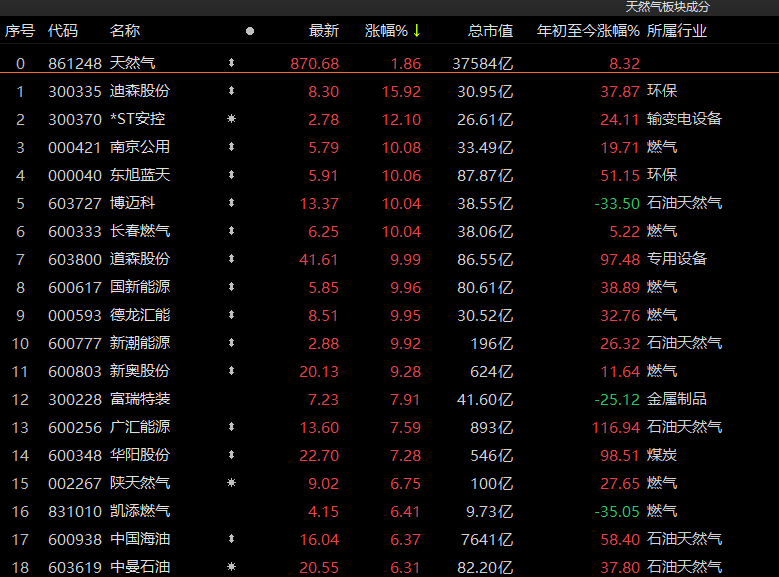Viewport: 779px width, 577px height.
Task: Click marker icon in 南京公用 row
Action: 231,147
